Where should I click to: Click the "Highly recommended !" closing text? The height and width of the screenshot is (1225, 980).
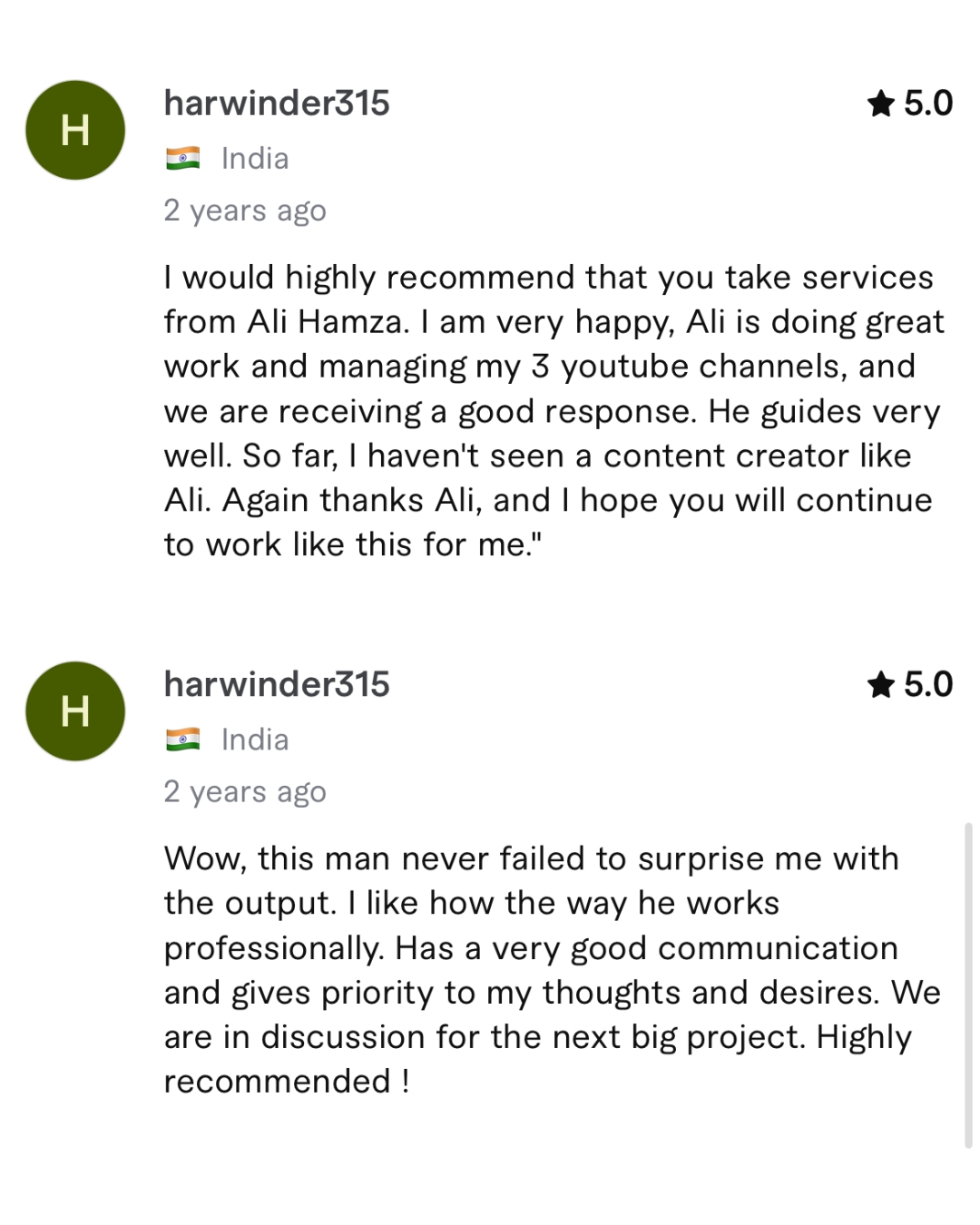(x=286, y=1082)
